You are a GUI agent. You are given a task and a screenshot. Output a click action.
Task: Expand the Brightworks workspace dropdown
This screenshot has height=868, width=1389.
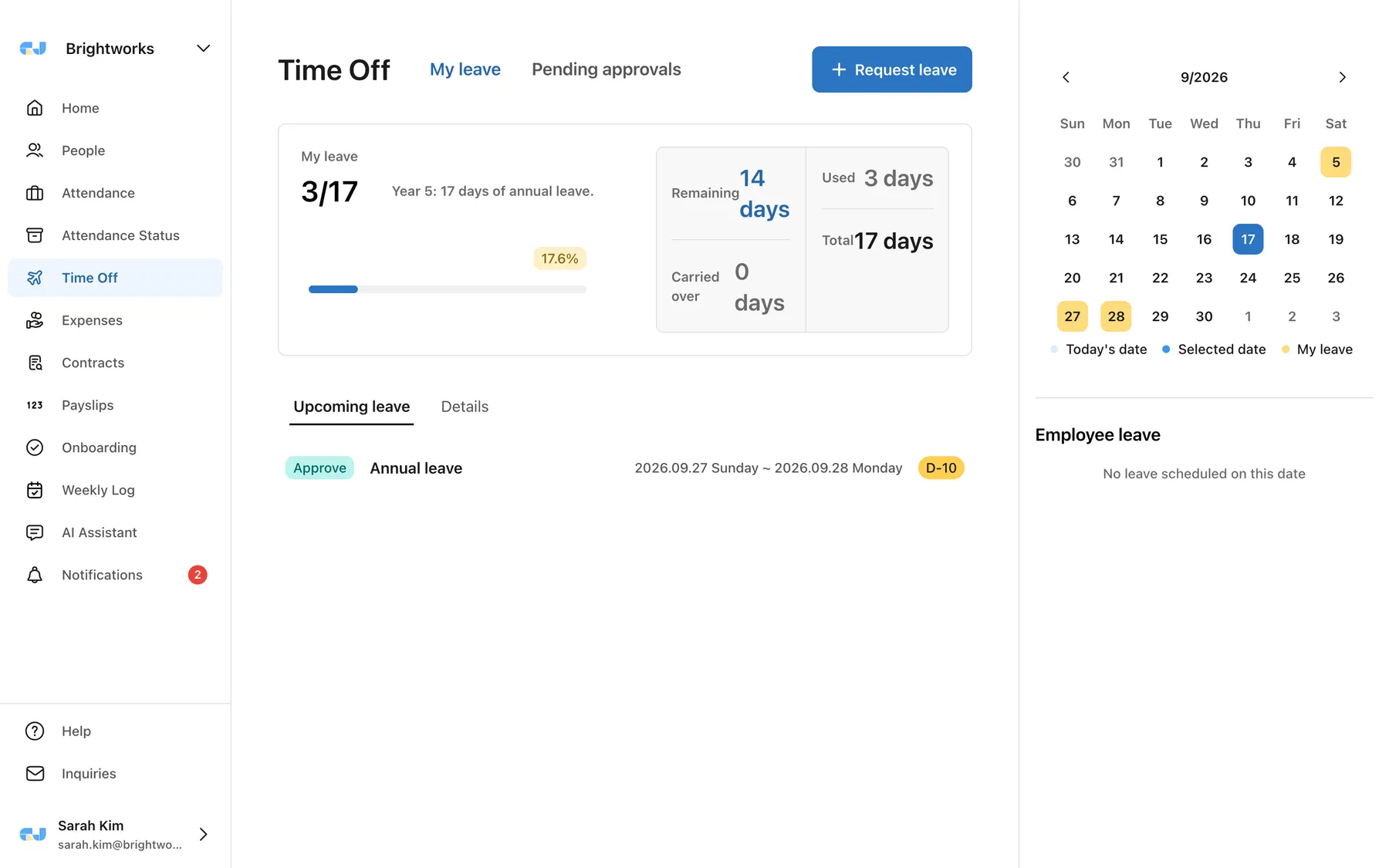[x=204, y=49]
